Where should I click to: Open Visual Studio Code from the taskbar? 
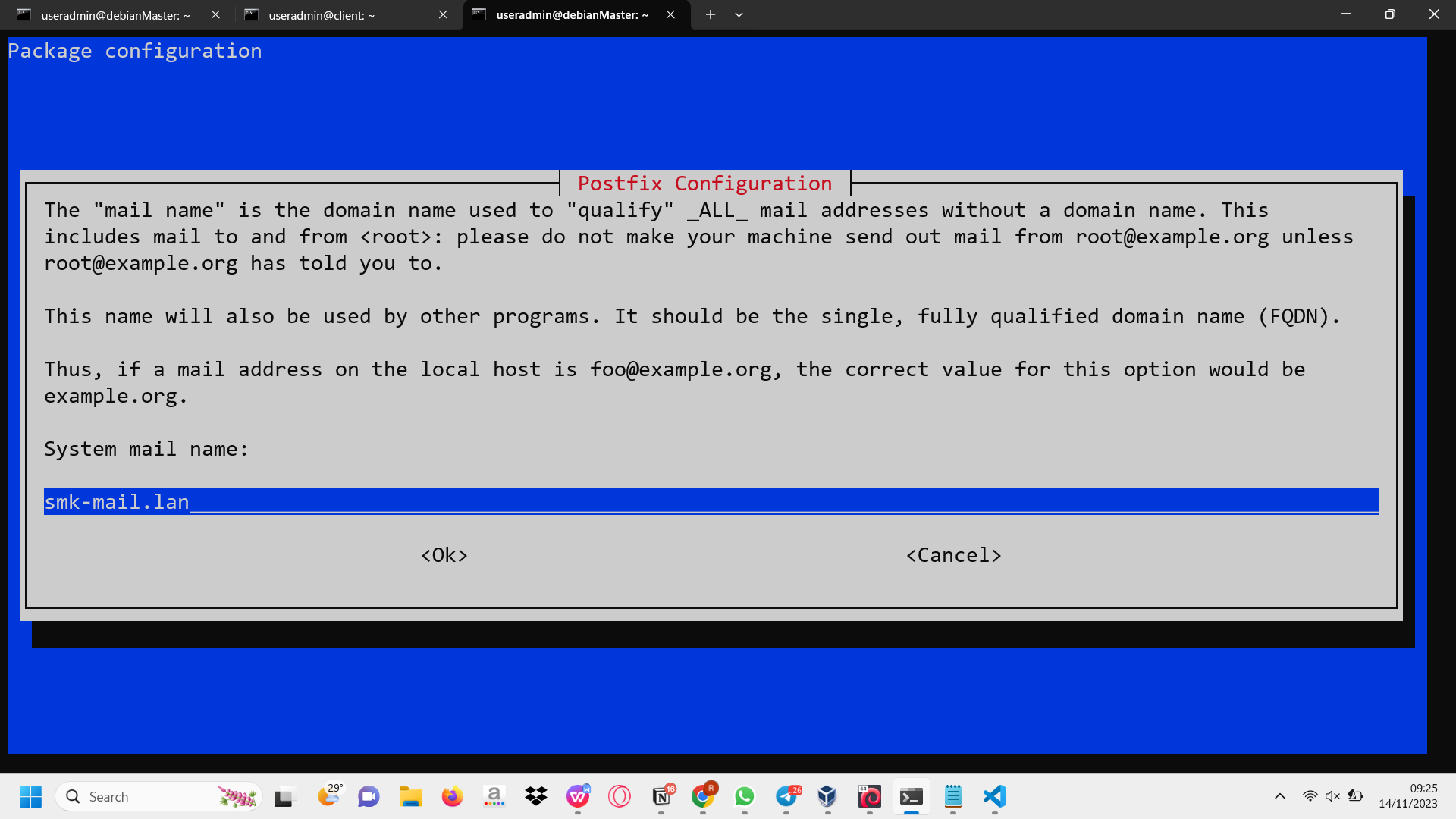click(x=995, y=796)
